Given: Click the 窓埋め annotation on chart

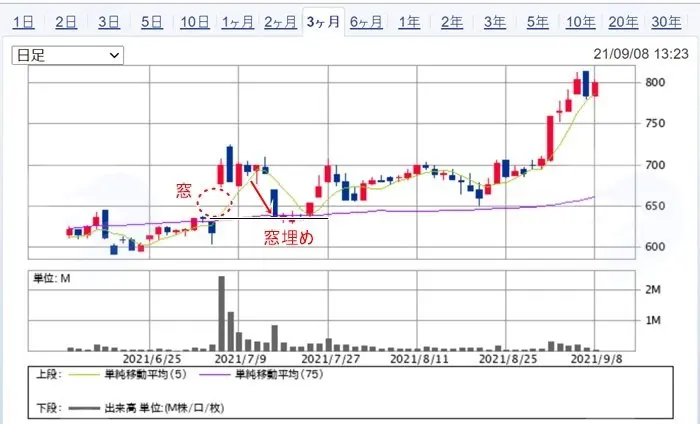Looking at the screenshot, I should coord(289,237).
